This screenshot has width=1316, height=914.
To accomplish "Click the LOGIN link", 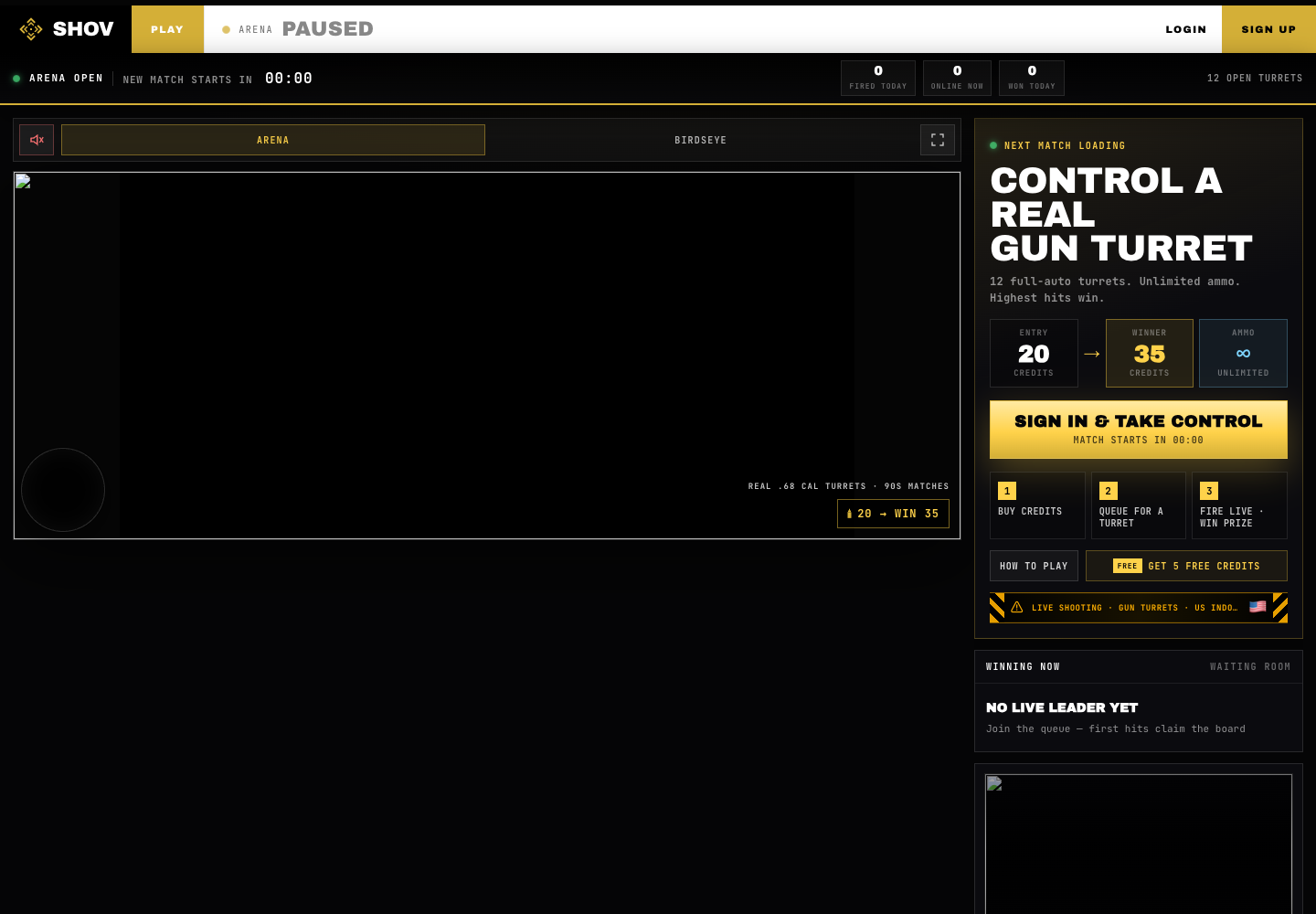I will click(x=1186, y=29).
